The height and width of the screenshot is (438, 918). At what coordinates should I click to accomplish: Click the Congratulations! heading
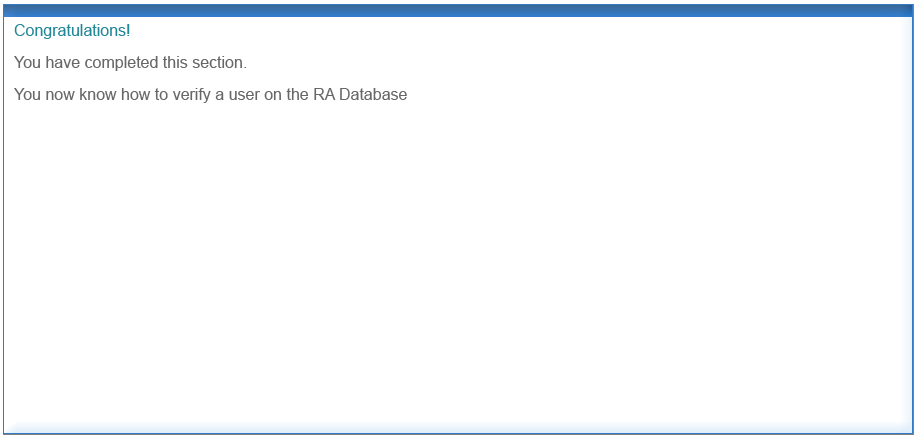pos(72,31)
